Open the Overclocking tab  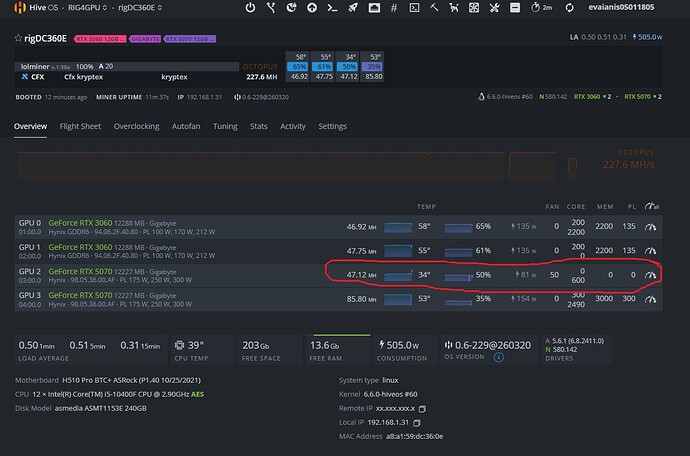coord(137,127)
